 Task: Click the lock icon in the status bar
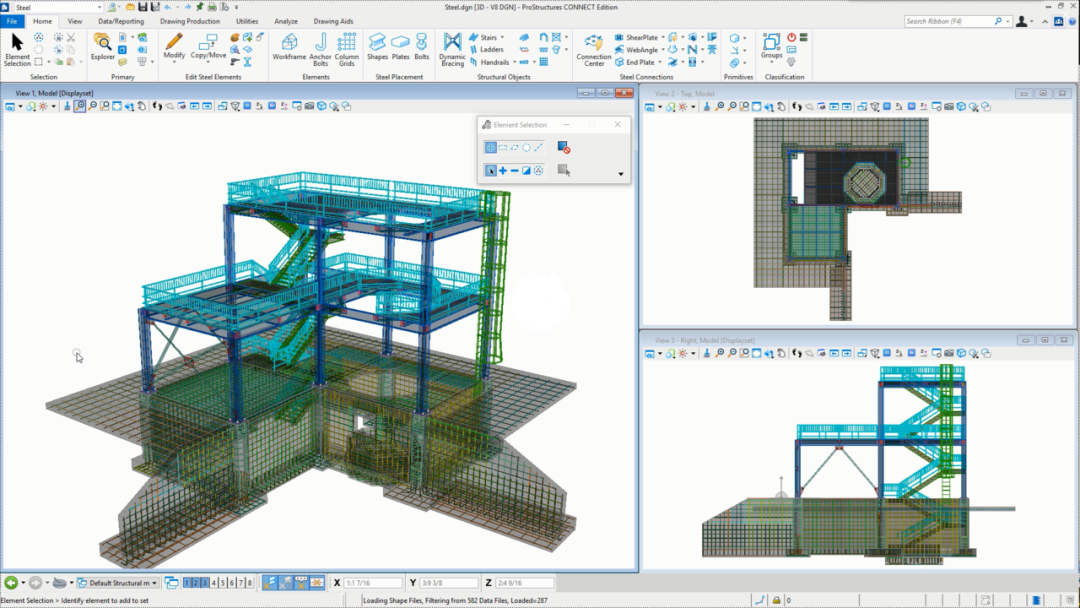coord(776,600)
